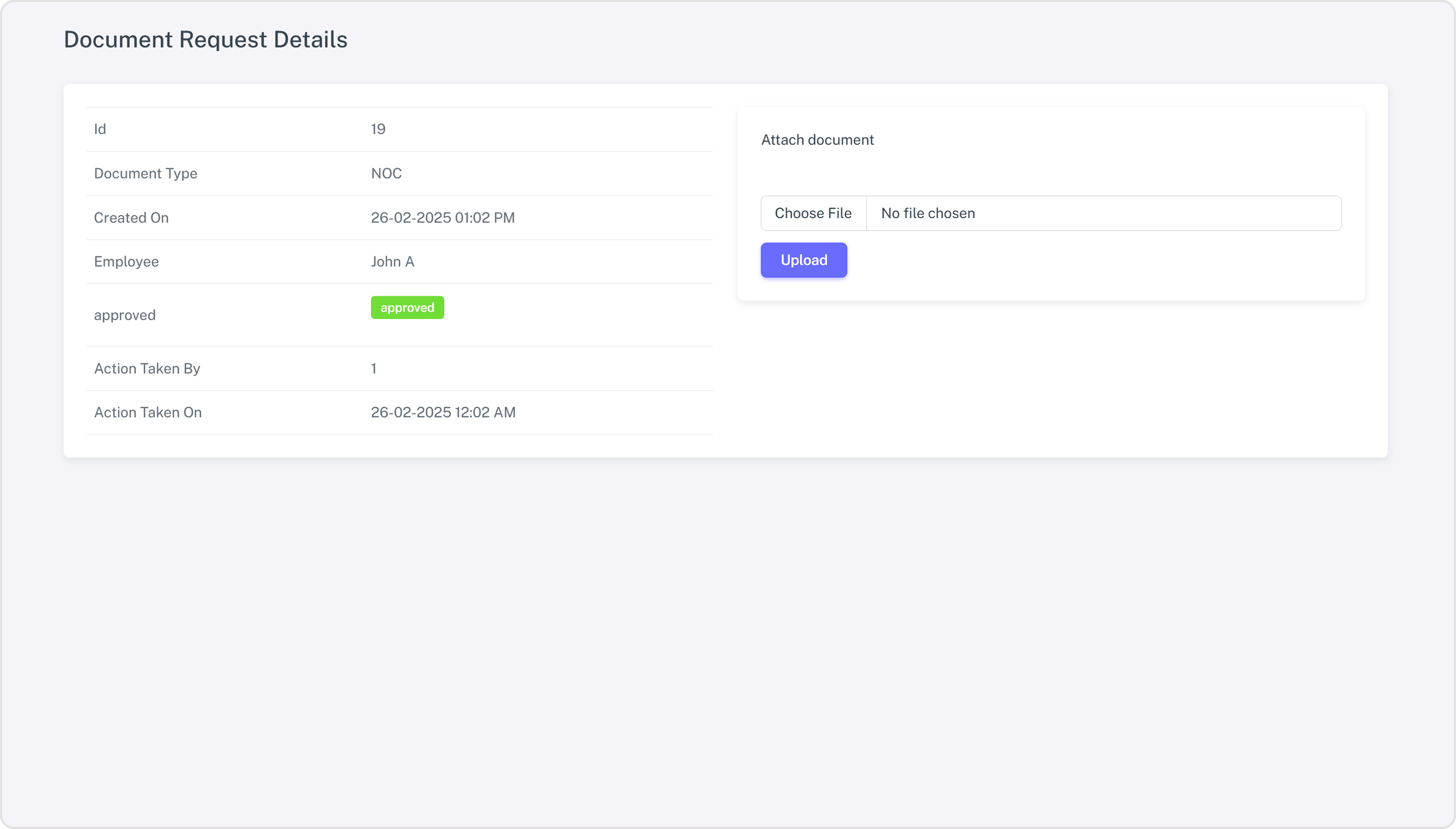
Task: Click the 'Attach document' label
Action: pyautogui.click(x=818, y=140)
